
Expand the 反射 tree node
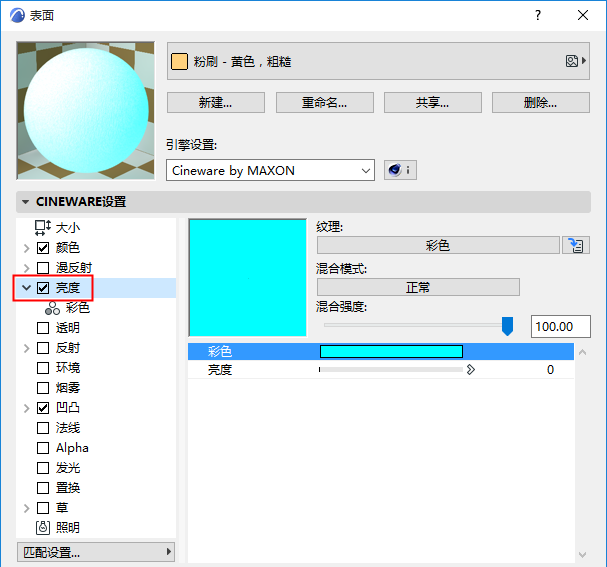click(x=26, y=348)
